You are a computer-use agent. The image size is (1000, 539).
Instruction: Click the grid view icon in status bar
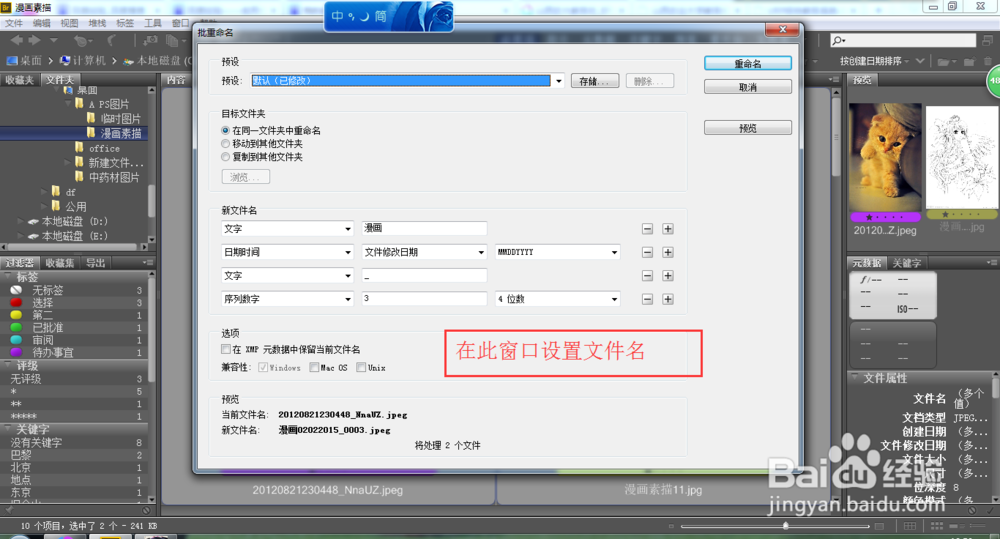(910, 526)
